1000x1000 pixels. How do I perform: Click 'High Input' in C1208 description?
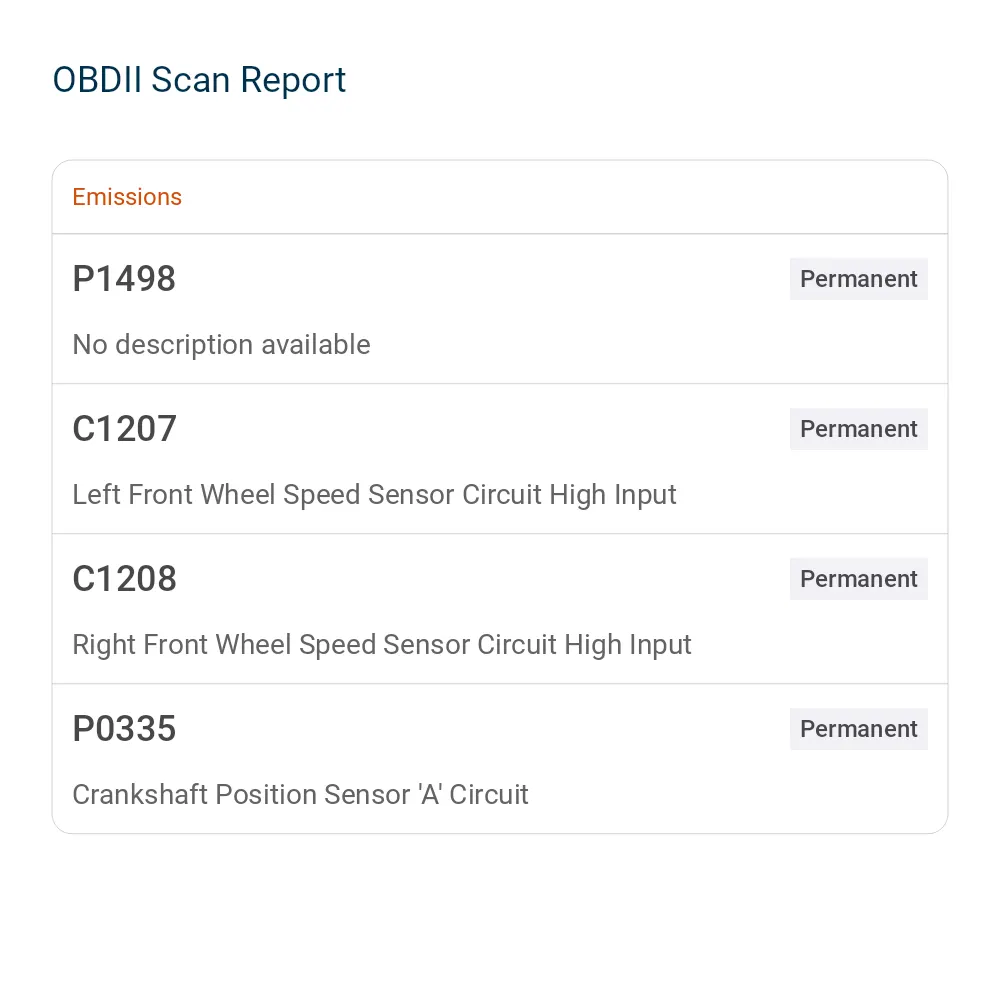click(628, 645)
